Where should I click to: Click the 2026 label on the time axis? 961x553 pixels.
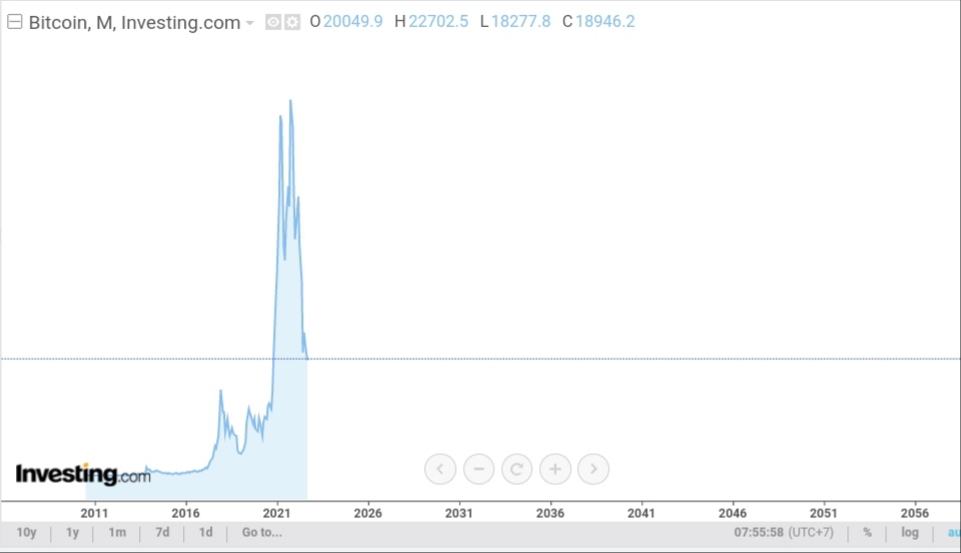[368, 513]
